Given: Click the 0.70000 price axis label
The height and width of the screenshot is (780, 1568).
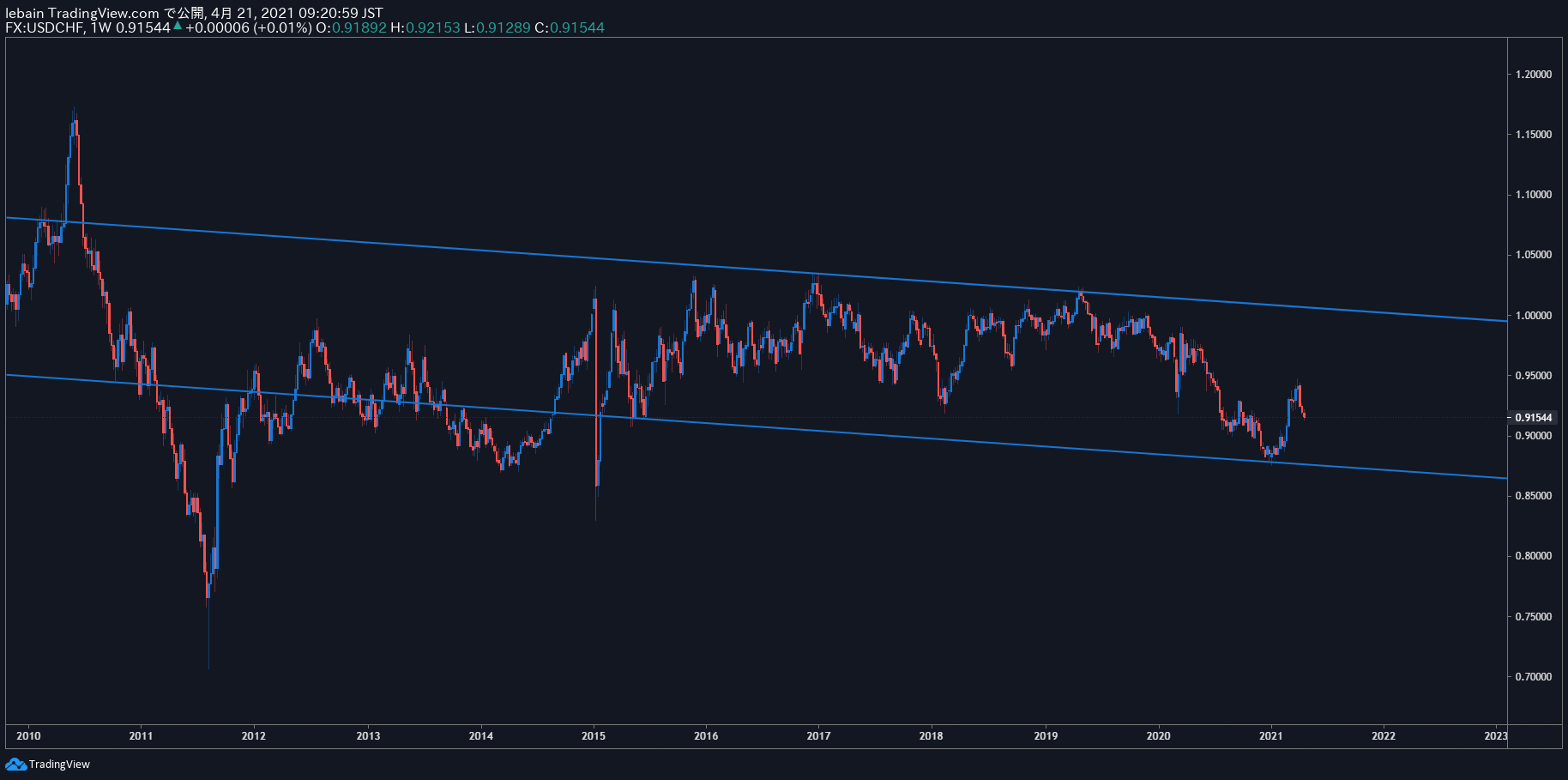Looking at the screenshot, I should [x=1534, y=677].
